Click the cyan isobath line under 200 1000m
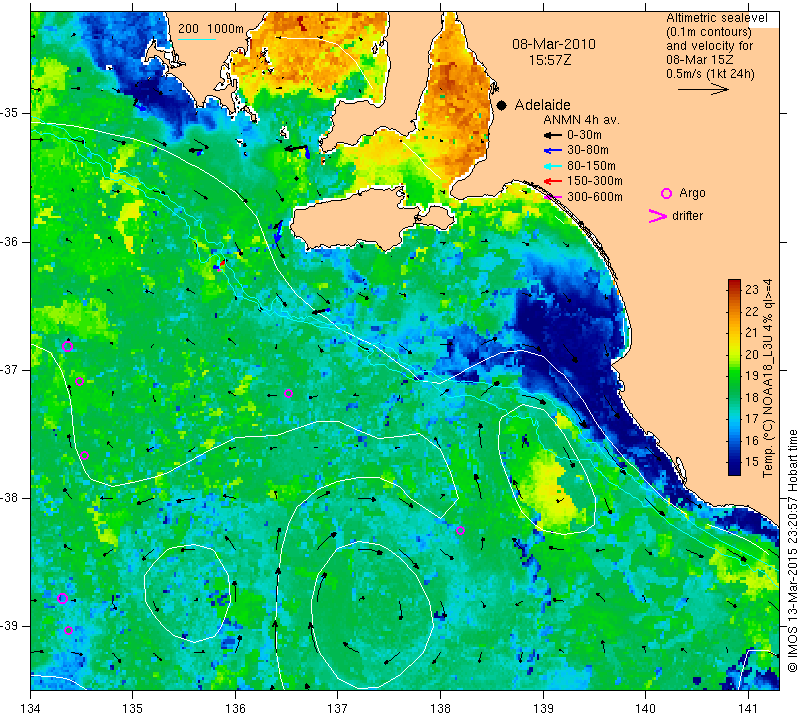Screen dimensions: 800x720 [197, 39]
